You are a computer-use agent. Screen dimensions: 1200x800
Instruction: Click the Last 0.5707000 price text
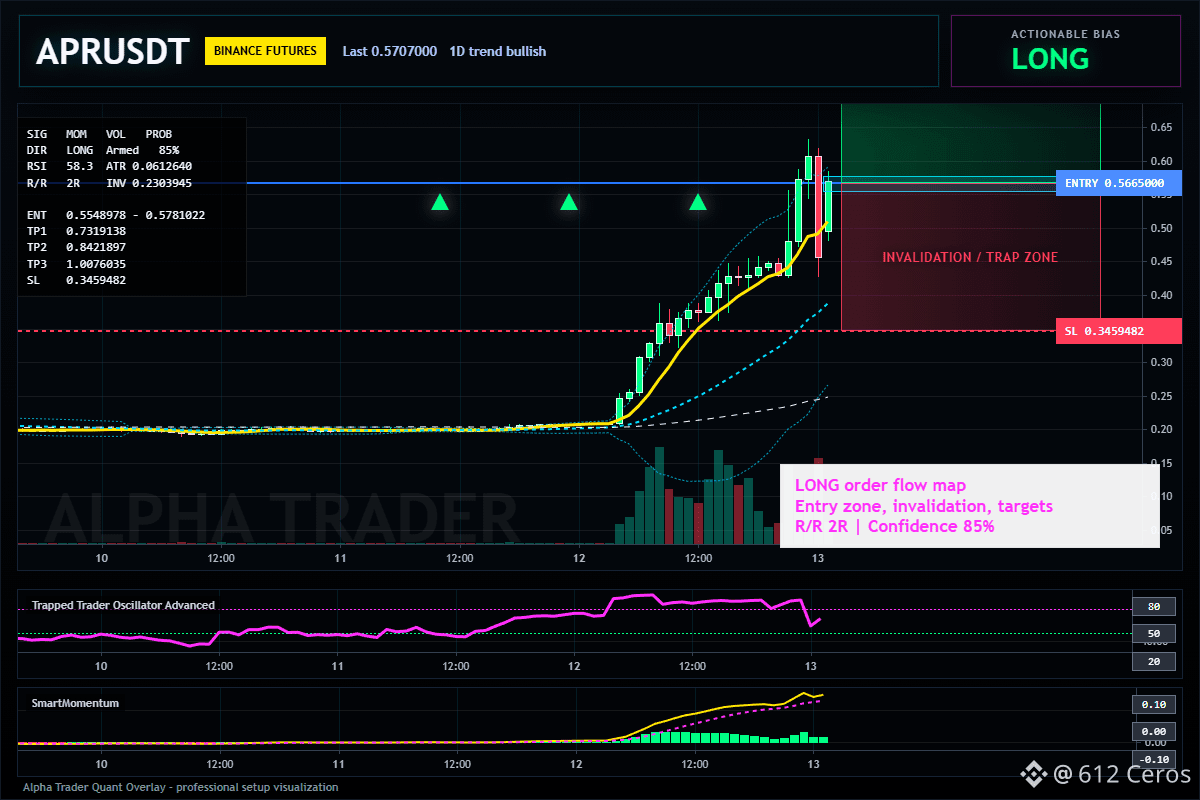point(390,51)
